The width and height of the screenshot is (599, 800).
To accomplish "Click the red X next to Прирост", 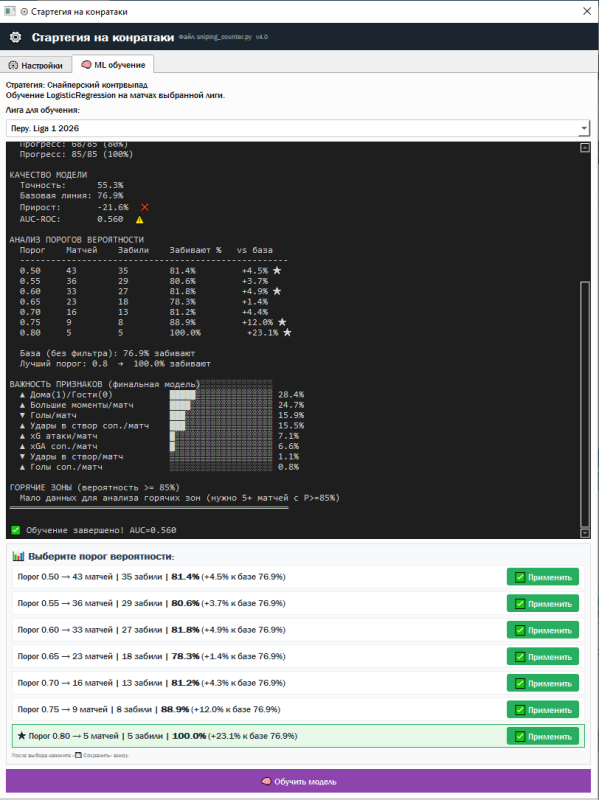I will (144, 207).
